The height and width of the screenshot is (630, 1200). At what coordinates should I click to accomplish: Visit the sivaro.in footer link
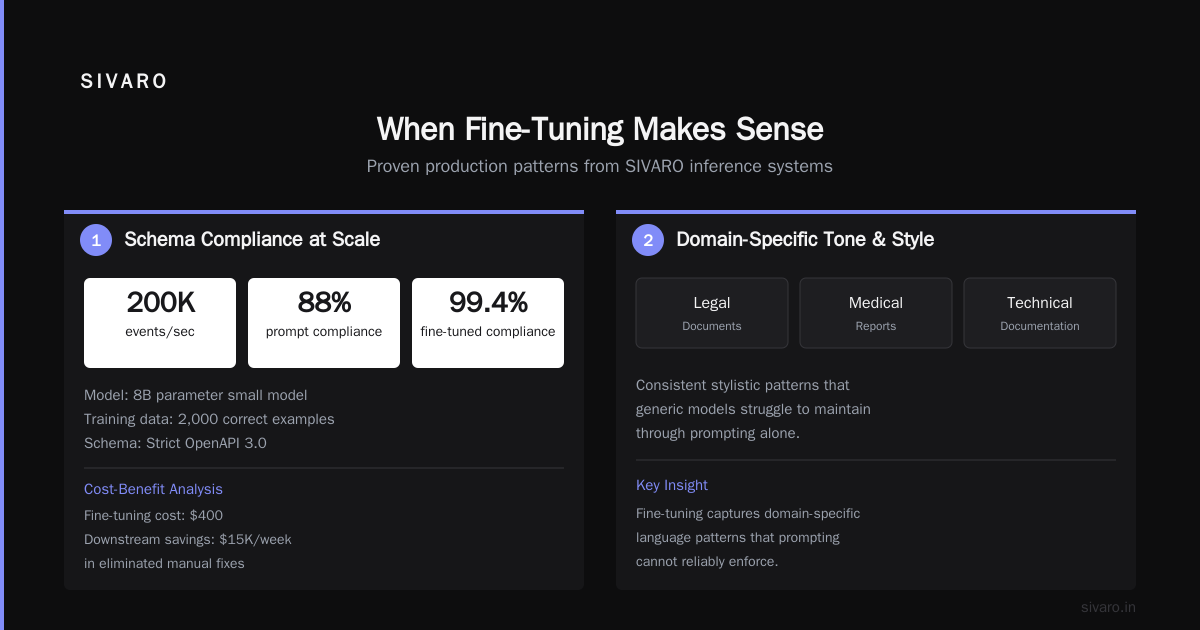(1108, 607)
